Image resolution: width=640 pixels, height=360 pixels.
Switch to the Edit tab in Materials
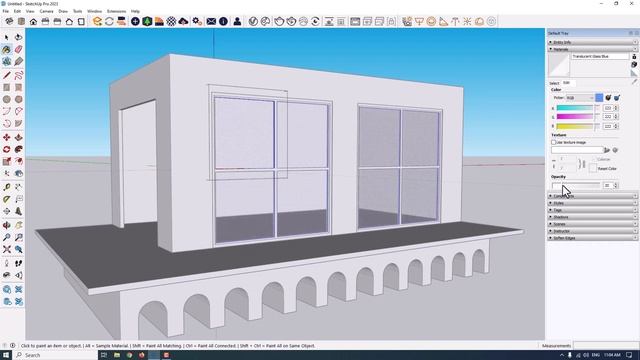point(567,82)
